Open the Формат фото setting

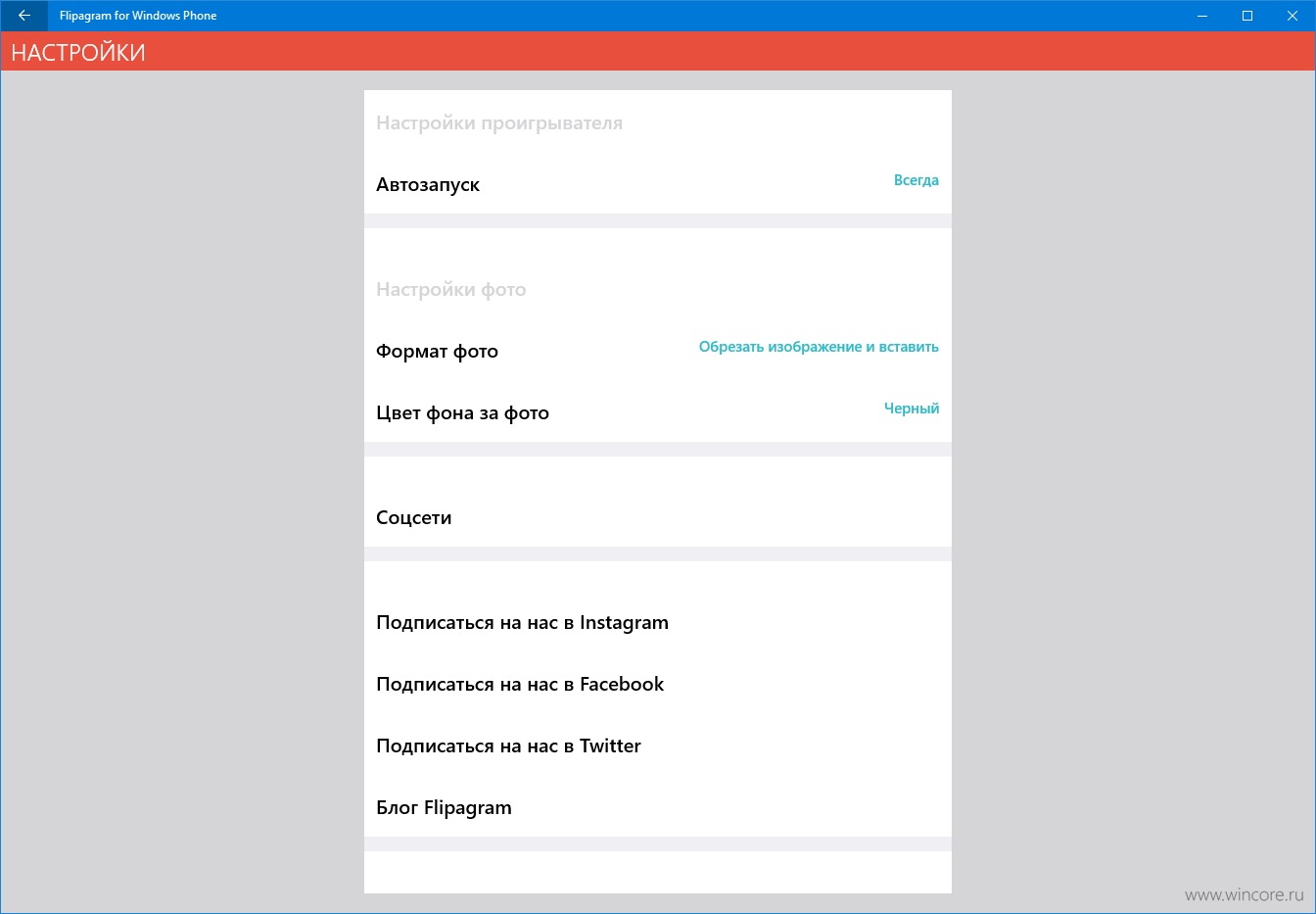(x=437, y=352)
